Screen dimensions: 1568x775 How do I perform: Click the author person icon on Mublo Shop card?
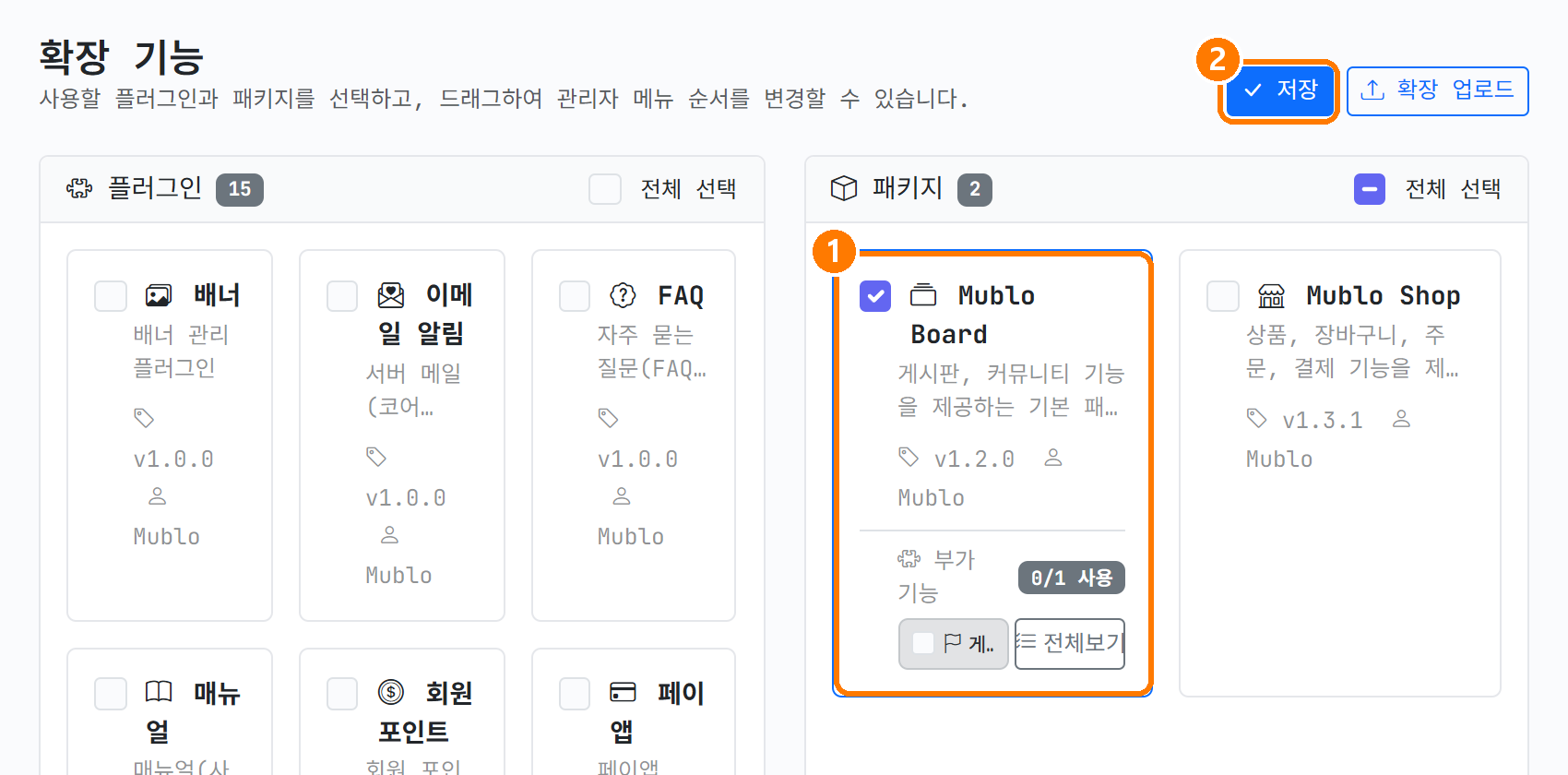coord(1401,419)
